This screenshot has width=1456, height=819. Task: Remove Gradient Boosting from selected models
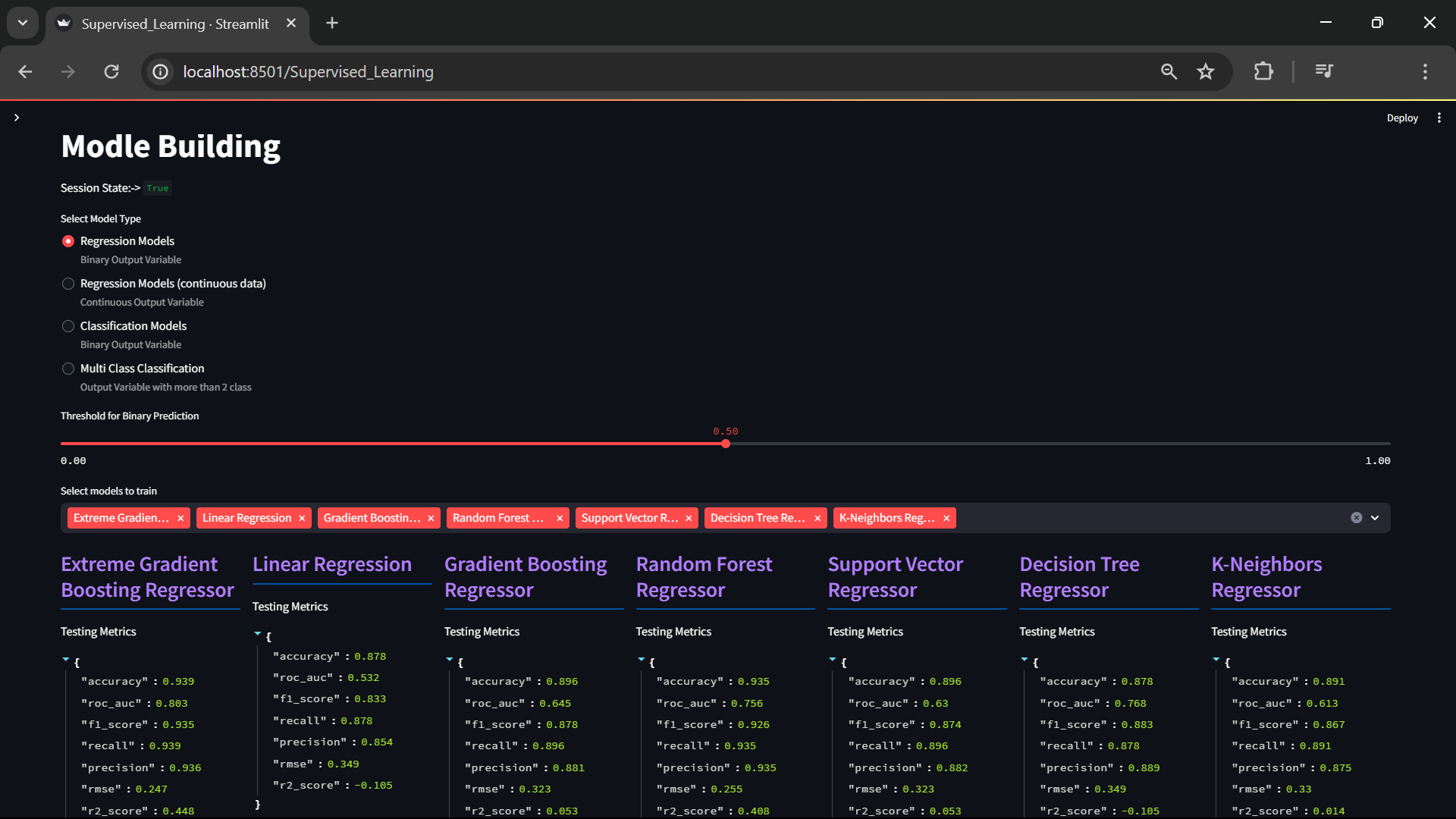tap(430, 518)
